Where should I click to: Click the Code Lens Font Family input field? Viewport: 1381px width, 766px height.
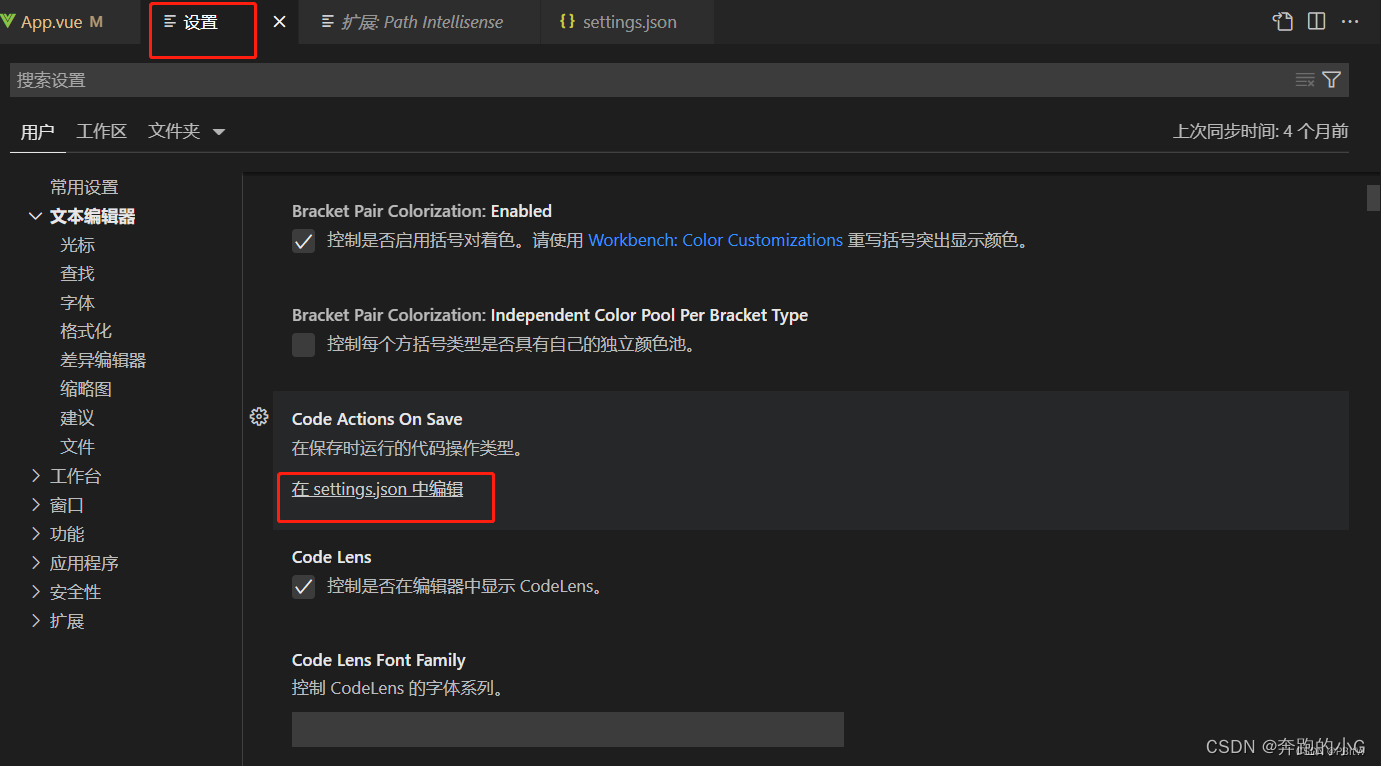tap(568, 729)
